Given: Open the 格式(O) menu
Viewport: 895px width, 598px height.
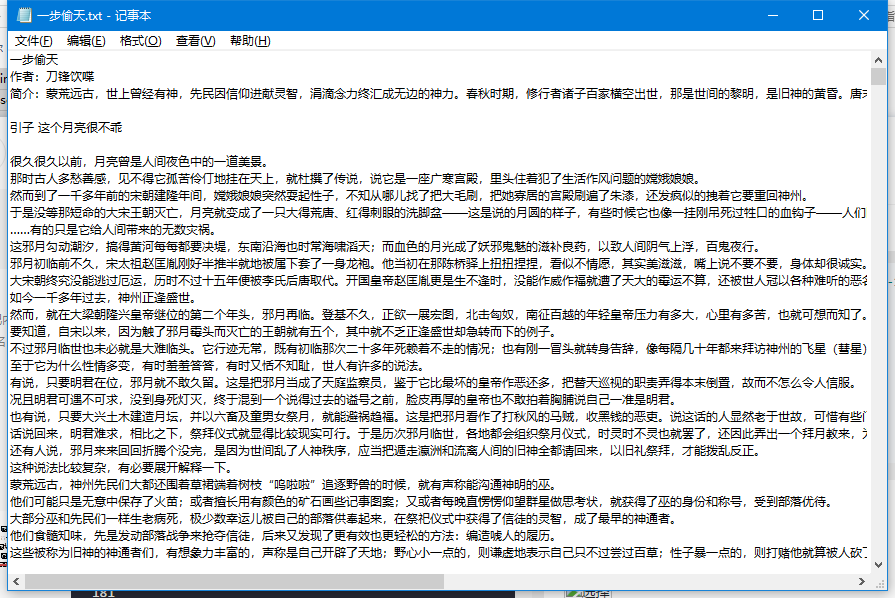Looking at the screenshot, I should 140,41.
